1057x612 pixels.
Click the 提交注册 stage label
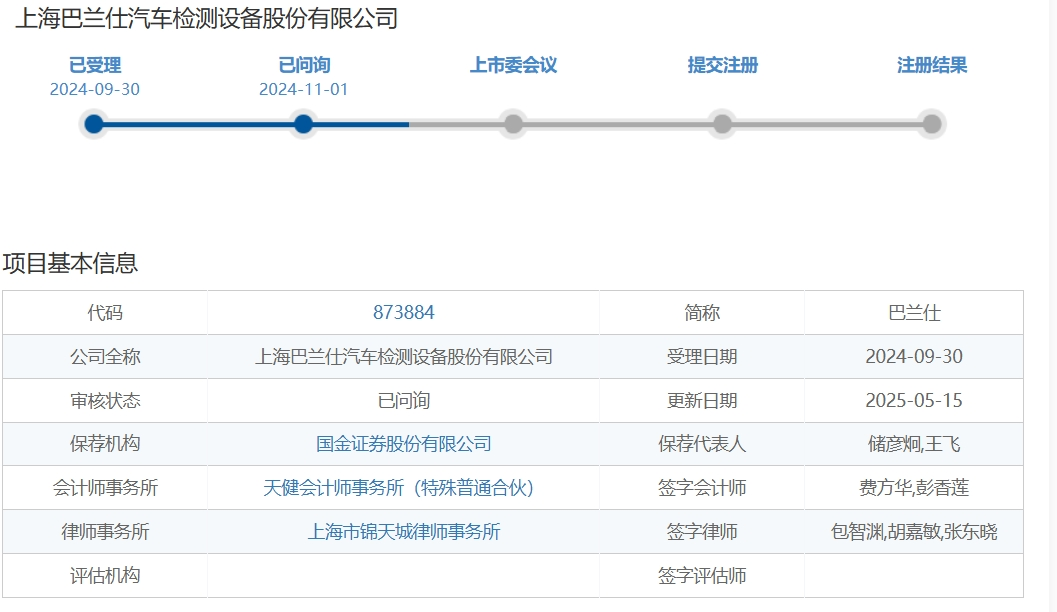click(x=723, y=65)
